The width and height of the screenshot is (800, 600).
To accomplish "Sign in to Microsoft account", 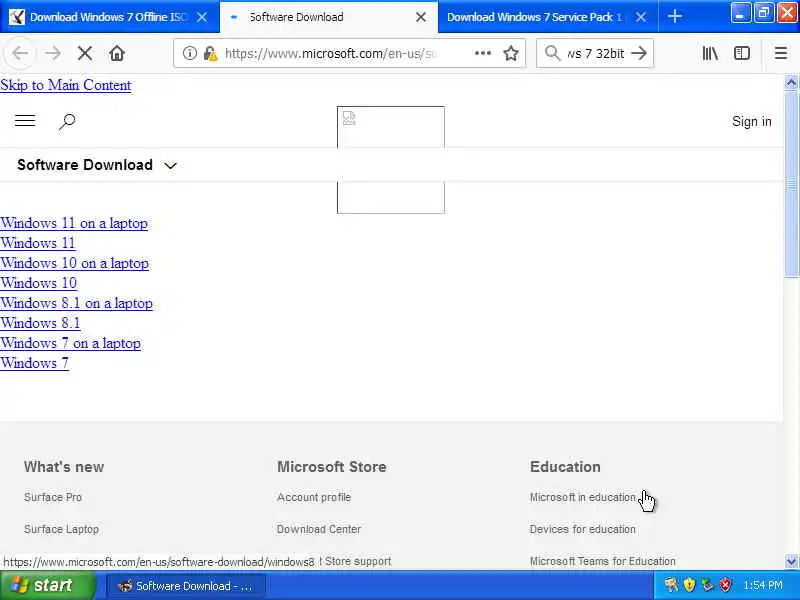I will click(x=752, y=121).
